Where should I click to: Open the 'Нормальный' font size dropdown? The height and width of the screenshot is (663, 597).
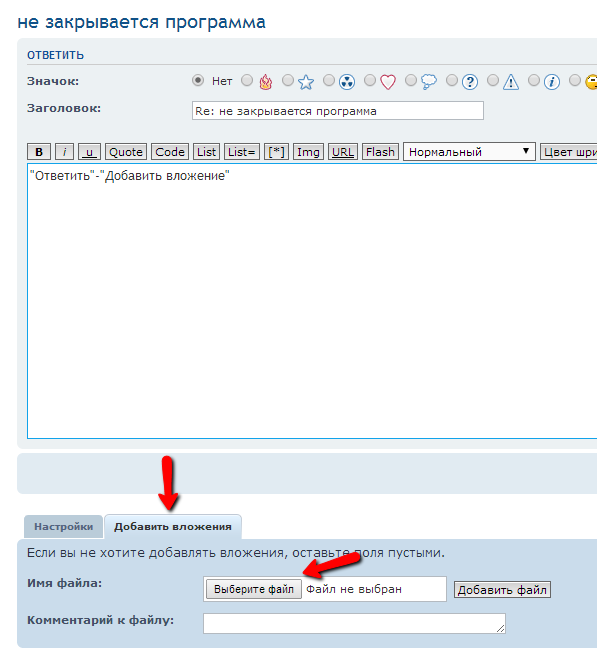tap(469, 152)
